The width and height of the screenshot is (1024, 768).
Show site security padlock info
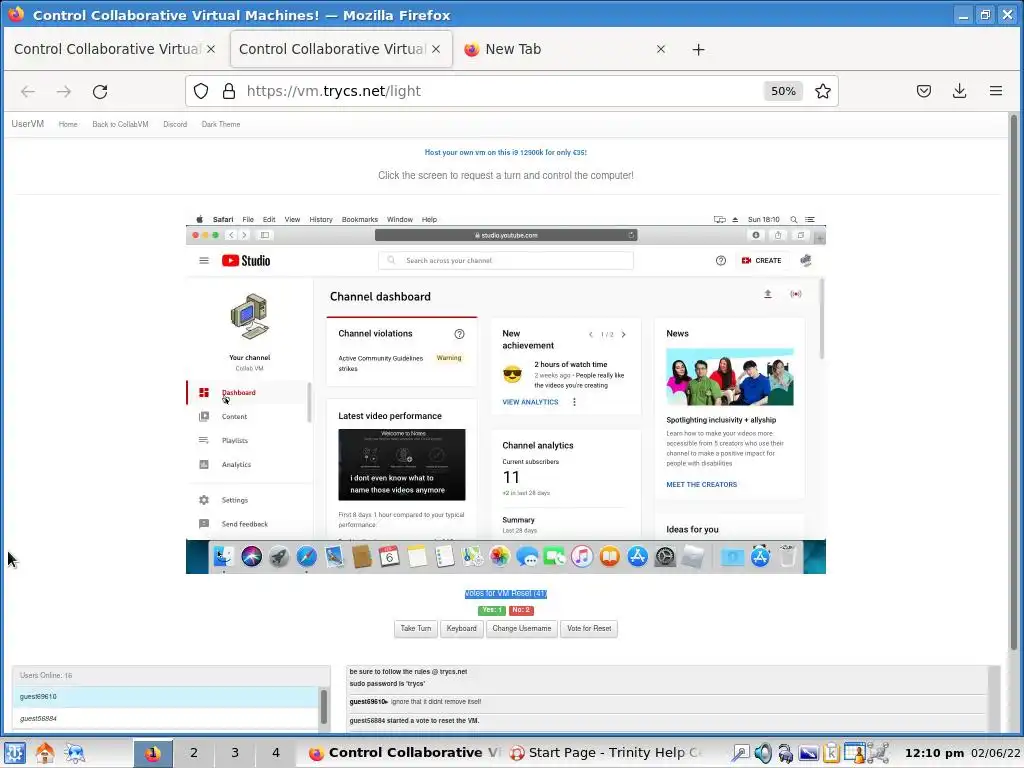[229, 91]
